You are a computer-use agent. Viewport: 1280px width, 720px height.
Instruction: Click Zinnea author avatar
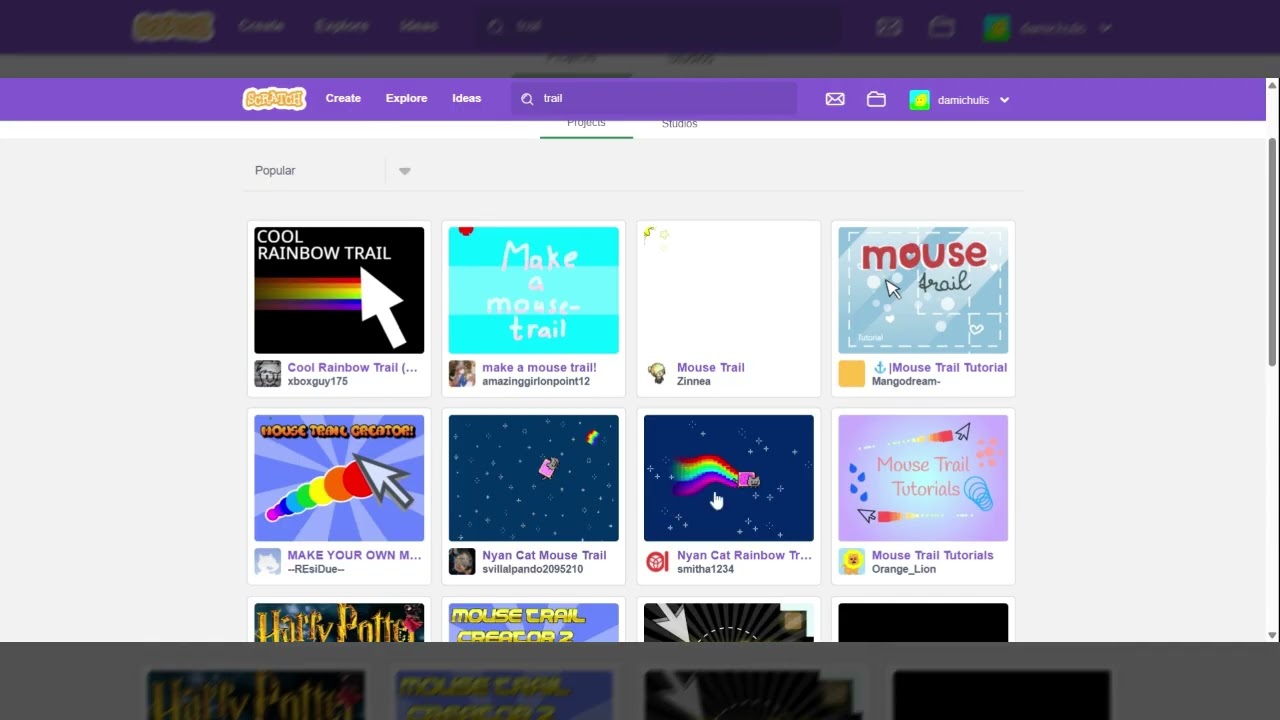pyautogui.click(x=657, y=373)
